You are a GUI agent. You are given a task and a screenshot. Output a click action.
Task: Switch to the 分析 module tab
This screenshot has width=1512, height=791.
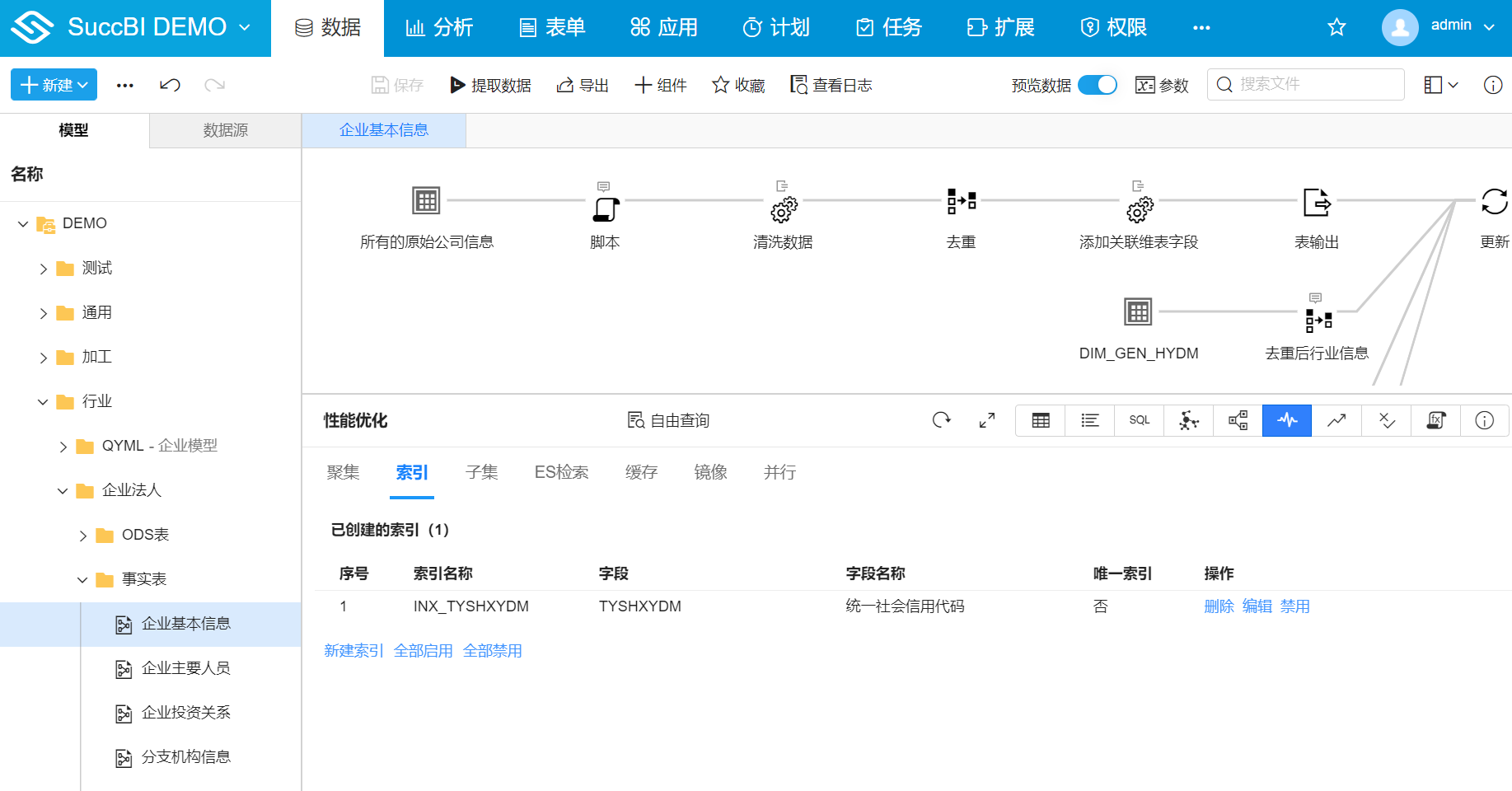[440, 26]
